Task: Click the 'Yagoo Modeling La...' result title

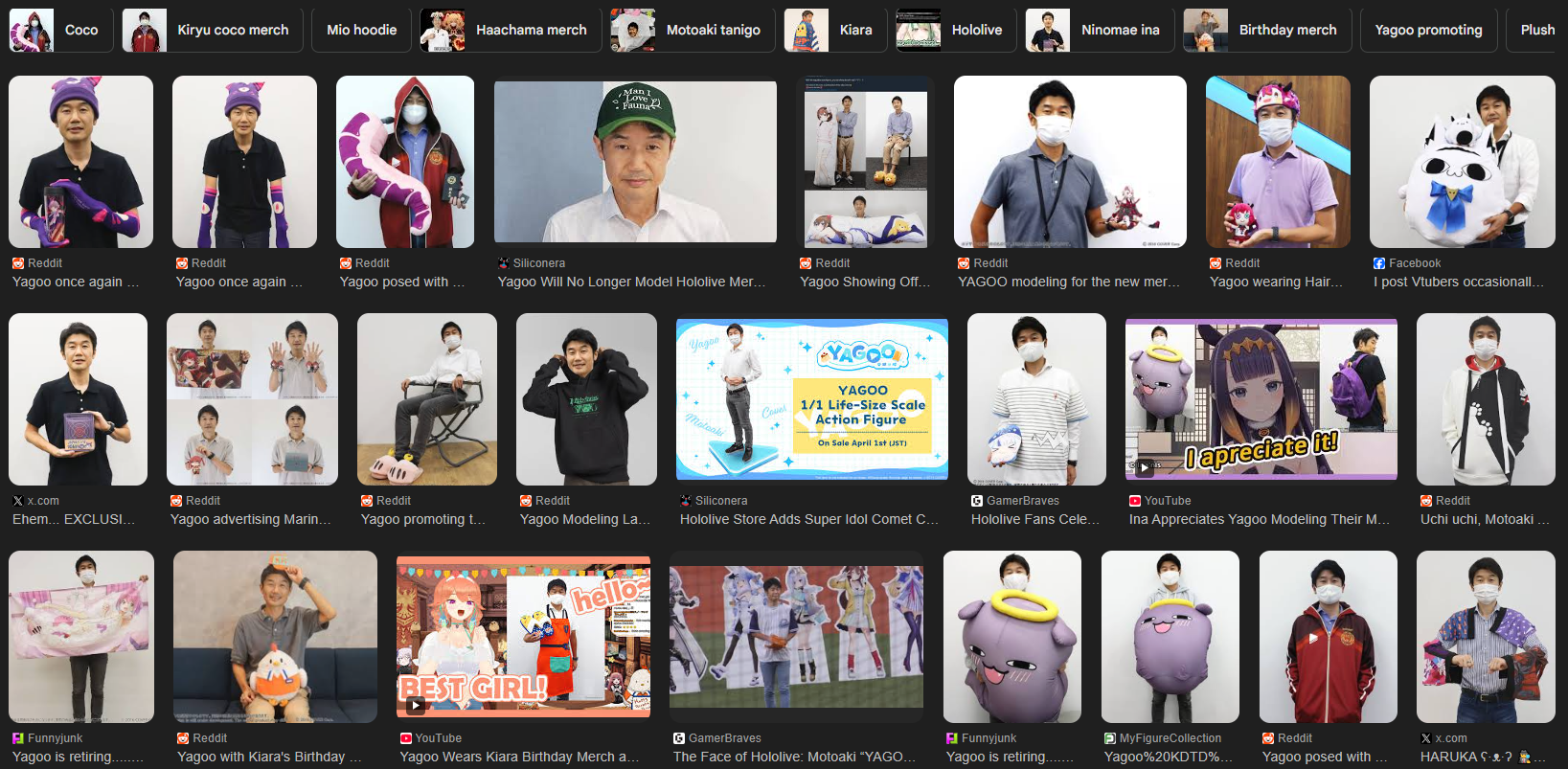Action: [585, 519]
